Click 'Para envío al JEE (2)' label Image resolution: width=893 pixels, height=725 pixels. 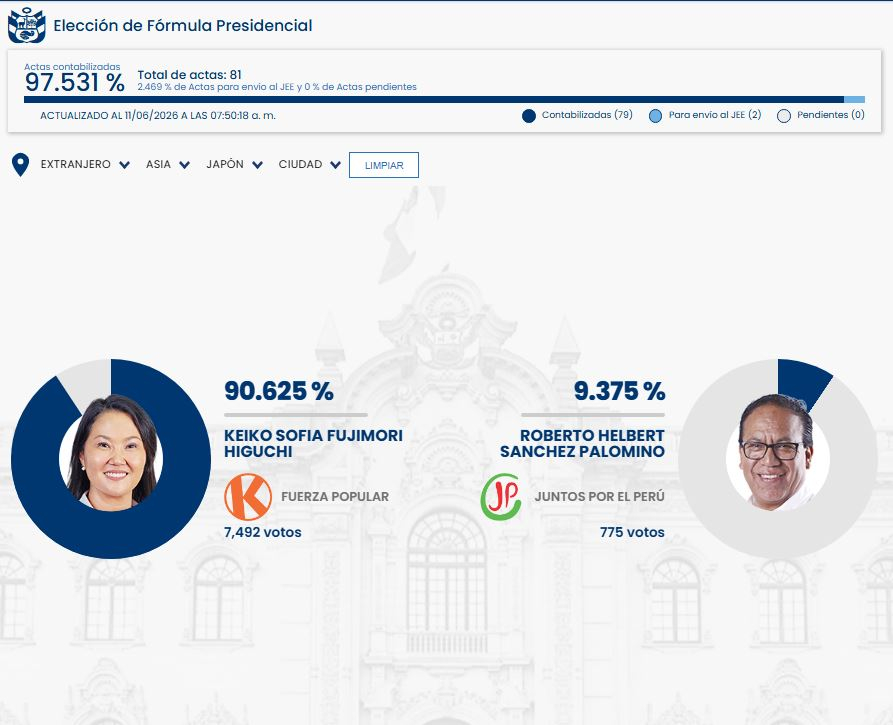coord(715,114)
